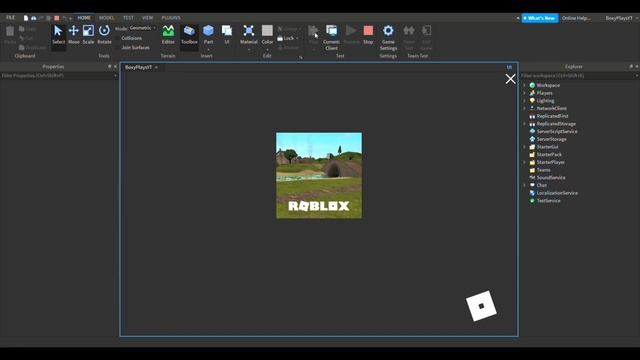
Task: Expand the Workspace node in Explorer
Action: [524, 85]
